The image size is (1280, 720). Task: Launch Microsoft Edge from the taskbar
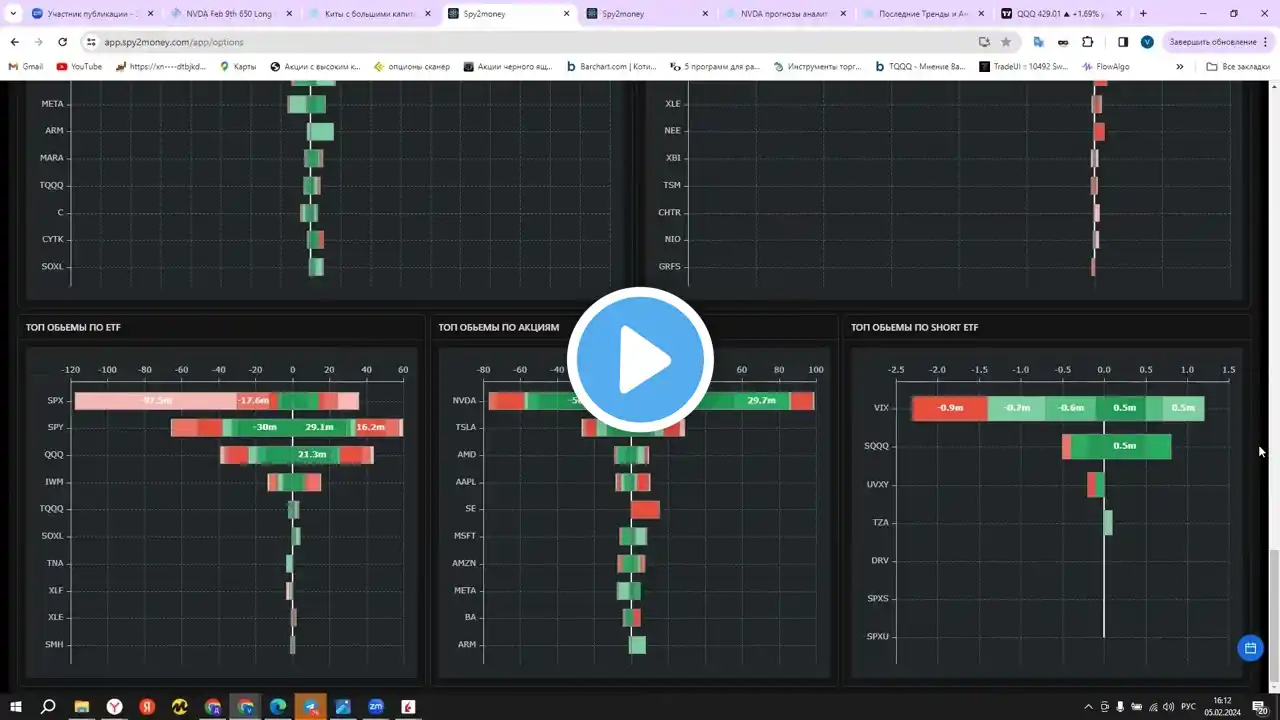[278, 707]
